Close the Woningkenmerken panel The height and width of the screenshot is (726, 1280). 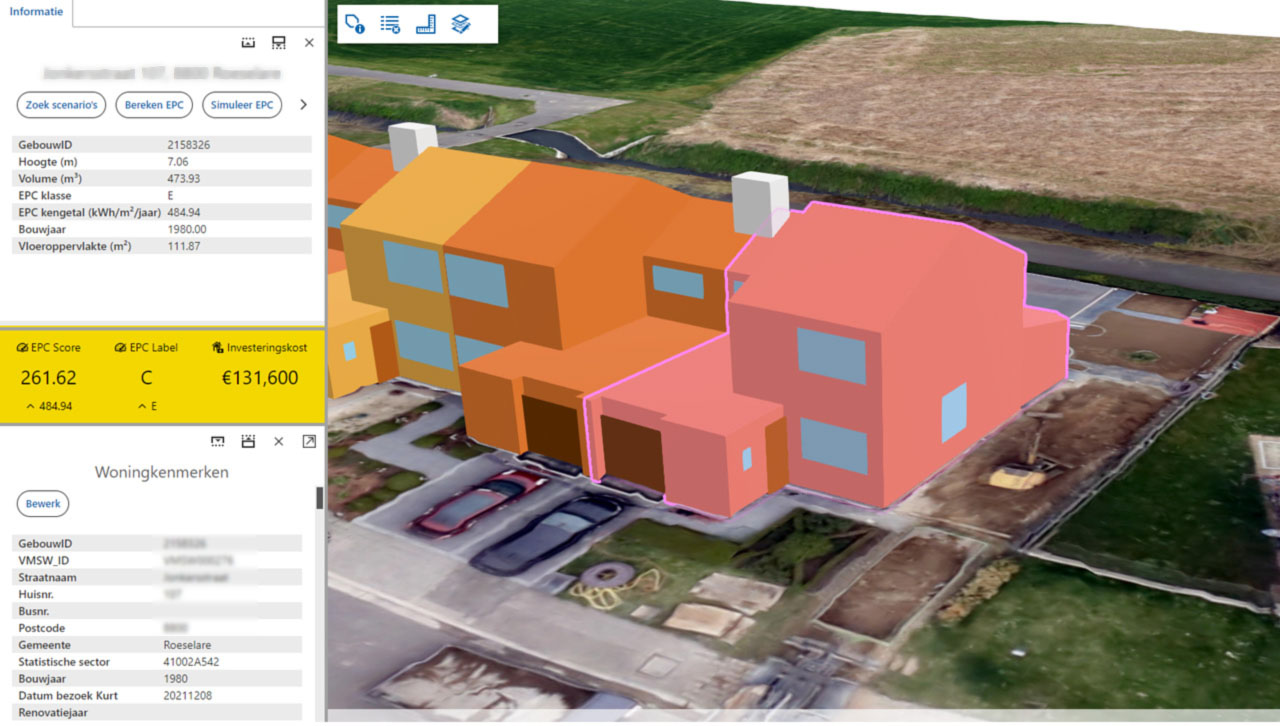pyautogui.click(x=279, y=441)
